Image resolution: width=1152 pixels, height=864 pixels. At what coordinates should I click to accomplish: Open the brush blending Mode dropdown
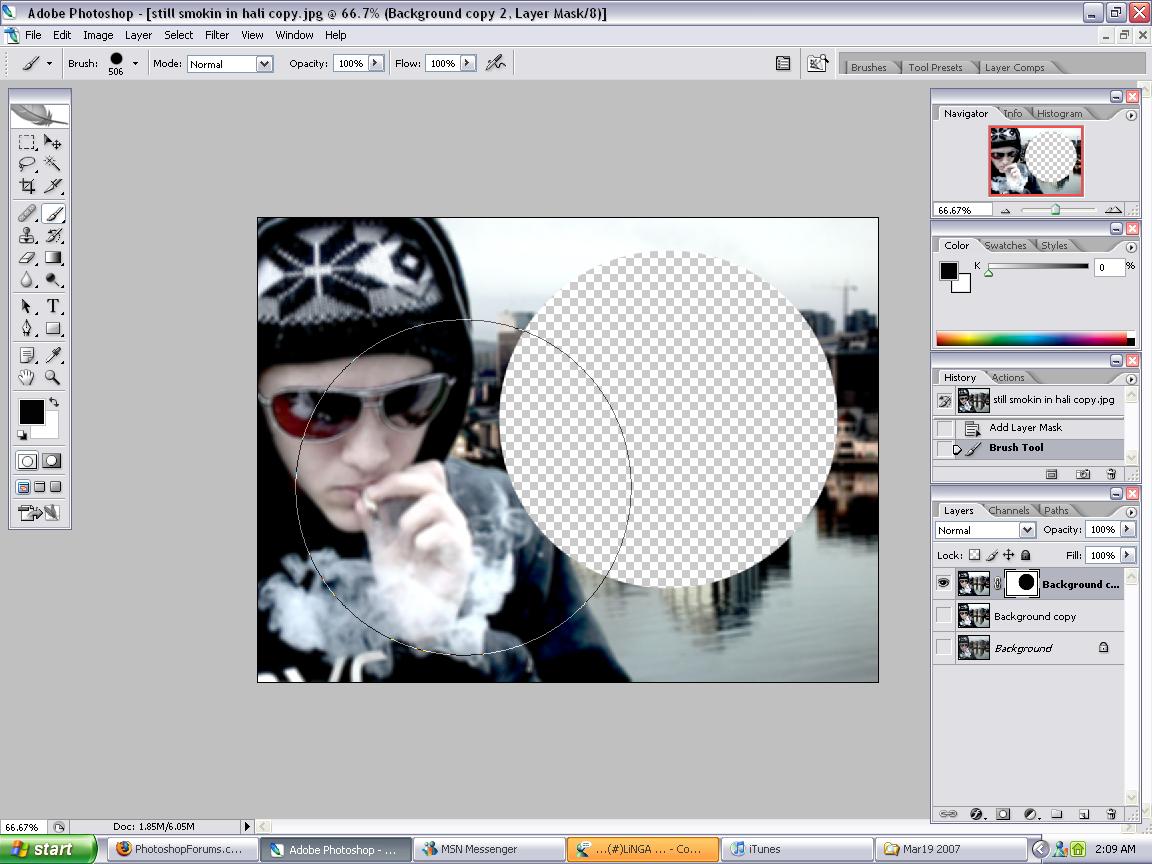point(263,63)
